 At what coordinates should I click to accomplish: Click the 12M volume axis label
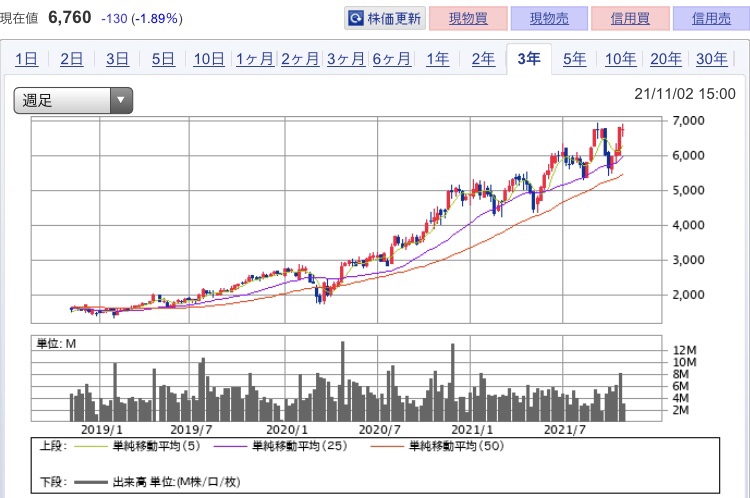[x=684, y=350]
